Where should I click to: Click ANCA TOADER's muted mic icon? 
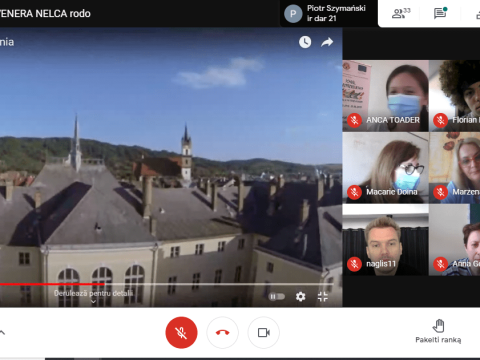354,120
